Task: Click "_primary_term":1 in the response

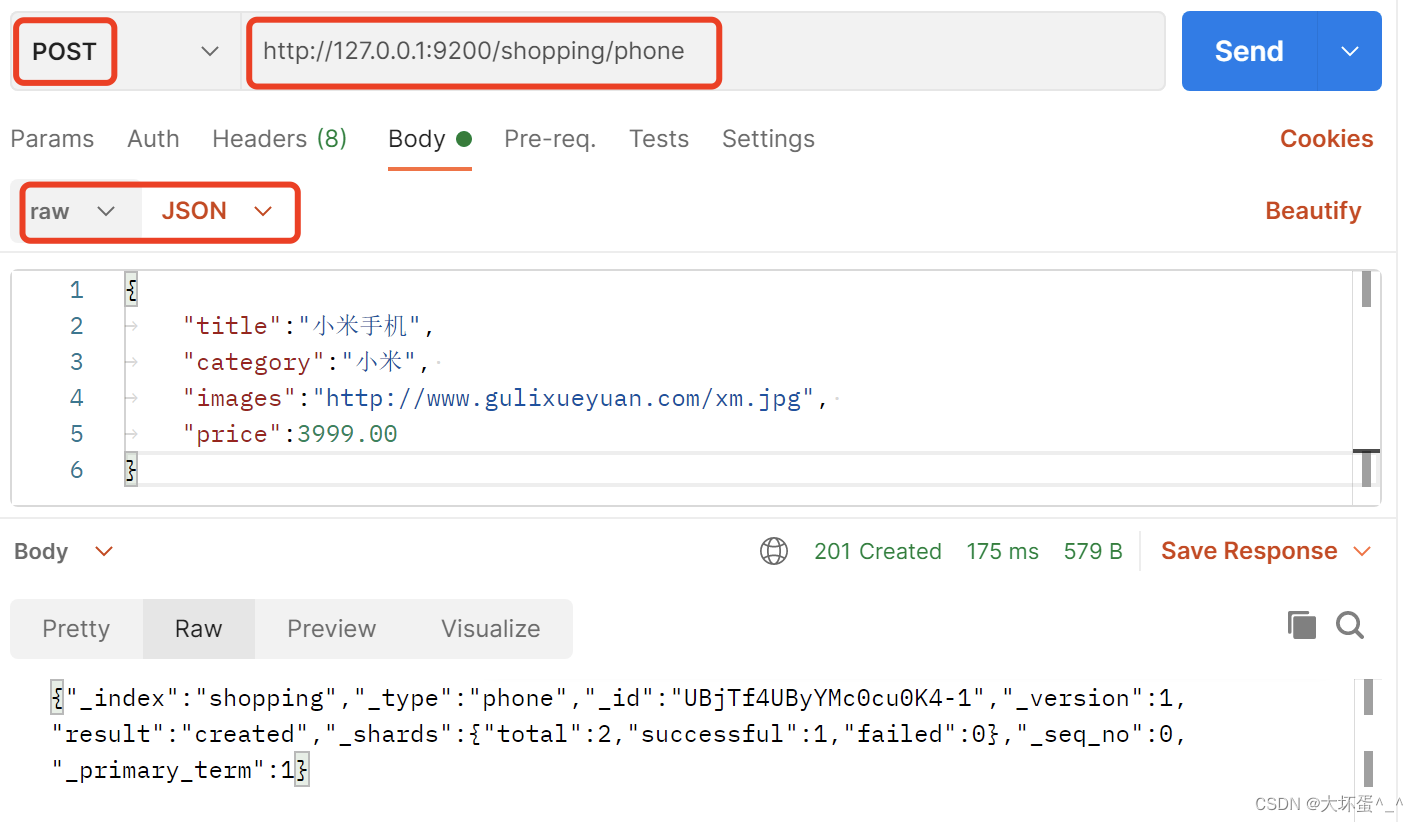Action: 174,770
